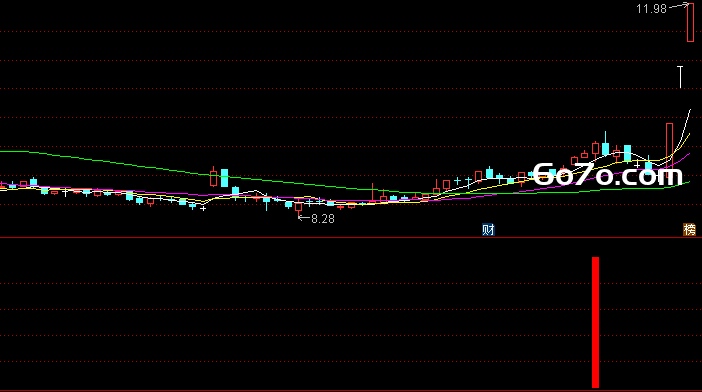Select the red candle with the tall upper shadow mid-chart
702x392 pixels.
372,193
